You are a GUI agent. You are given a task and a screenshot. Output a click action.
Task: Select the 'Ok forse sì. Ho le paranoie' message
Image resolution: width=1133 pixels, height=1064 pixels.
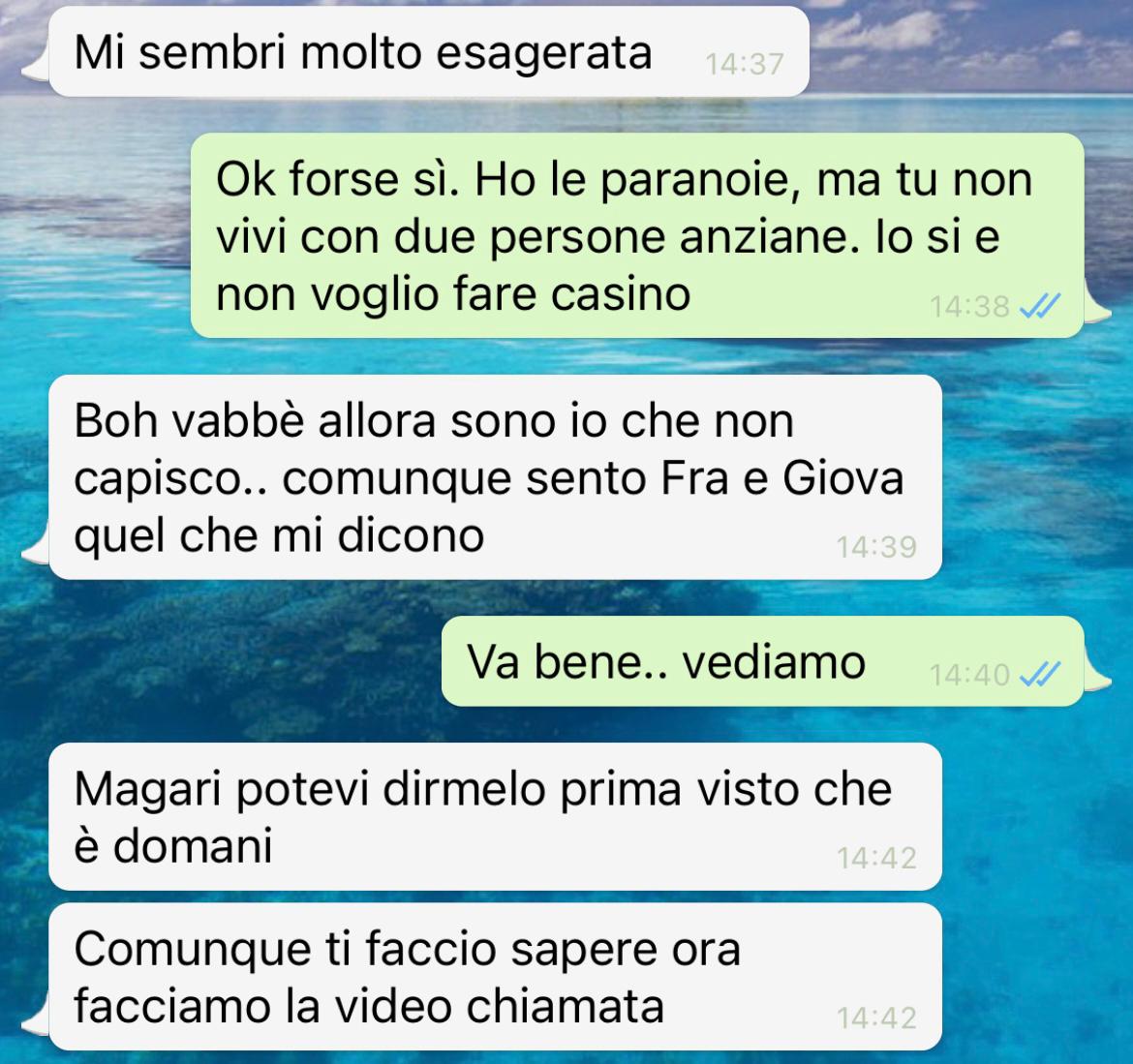636,235
